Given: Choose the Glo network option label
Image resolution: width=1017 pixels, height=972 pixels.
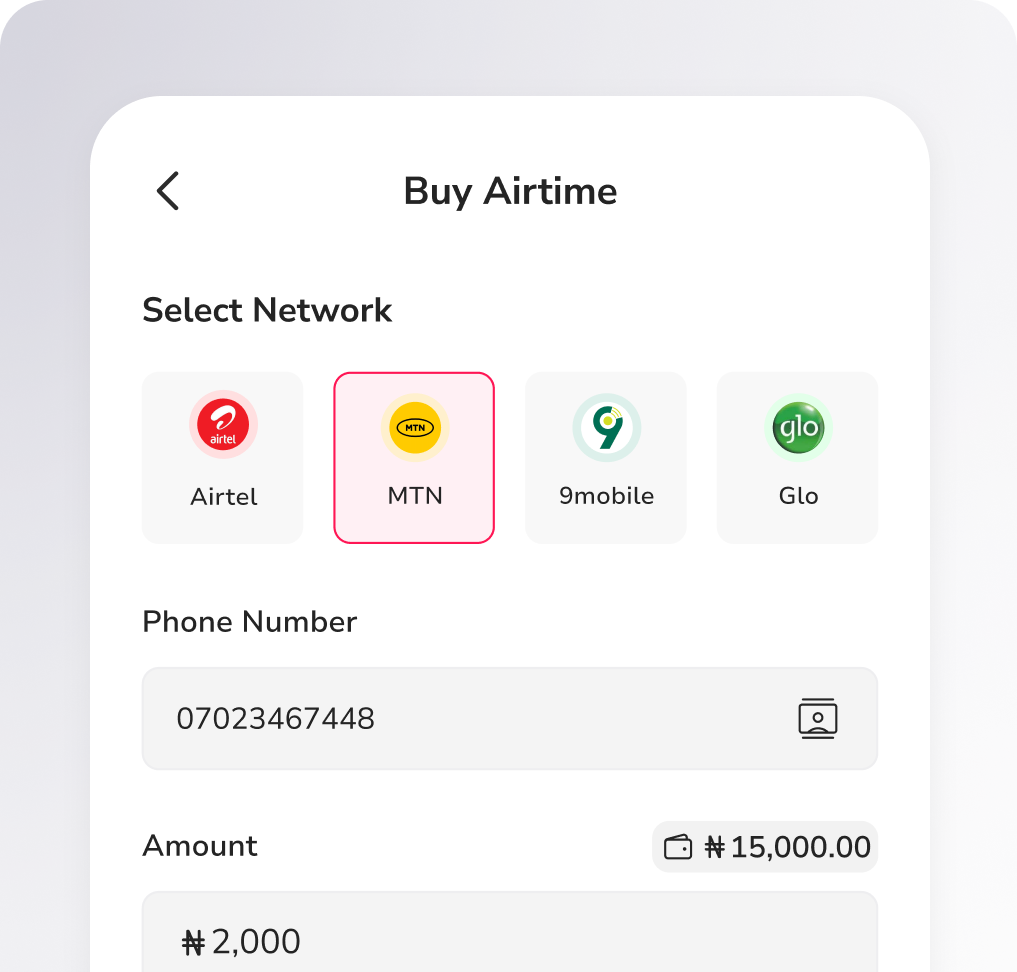Looking at the screenshot, I should point(798,496).
